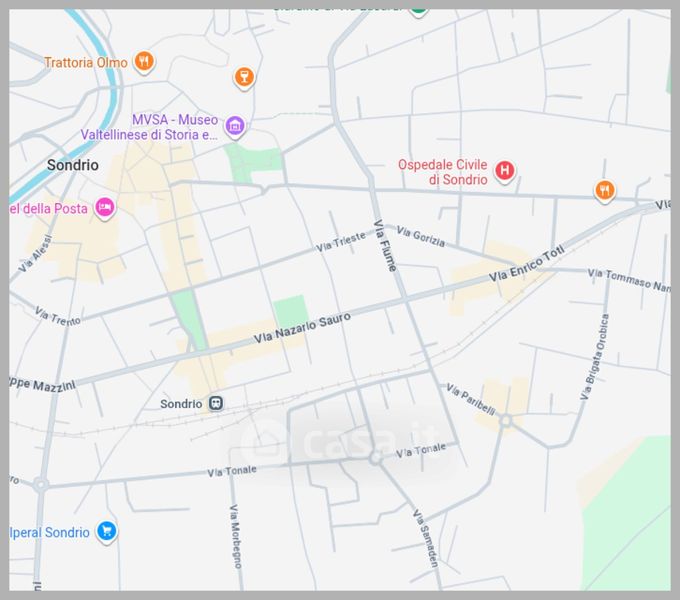Click the Via Fiume street label
Viewport: 680px width, 600px height.
click(385, 245)
